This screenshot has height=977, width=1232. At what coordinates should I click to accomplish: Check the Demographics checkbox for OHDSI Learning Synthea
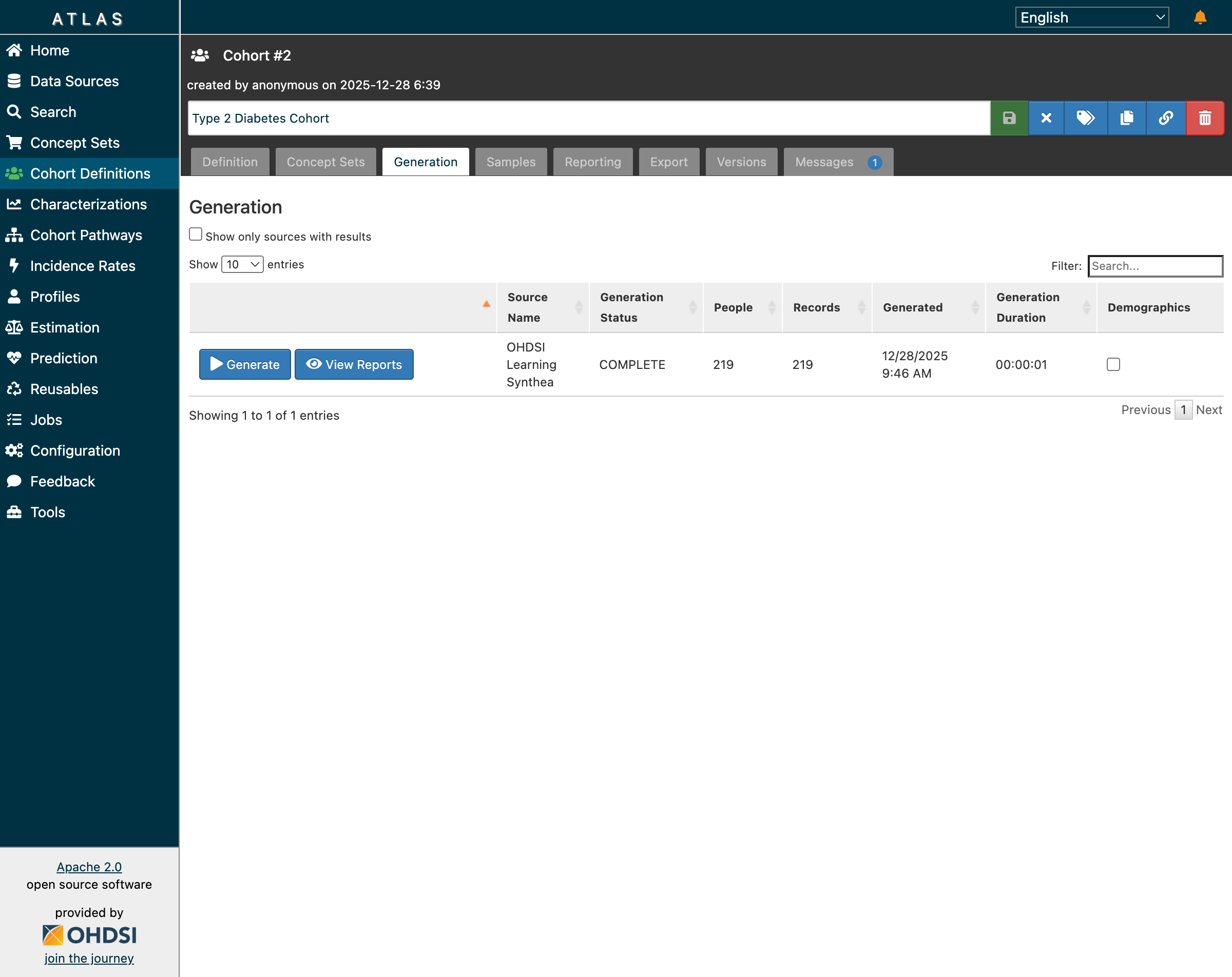[x=1112, y=364]
